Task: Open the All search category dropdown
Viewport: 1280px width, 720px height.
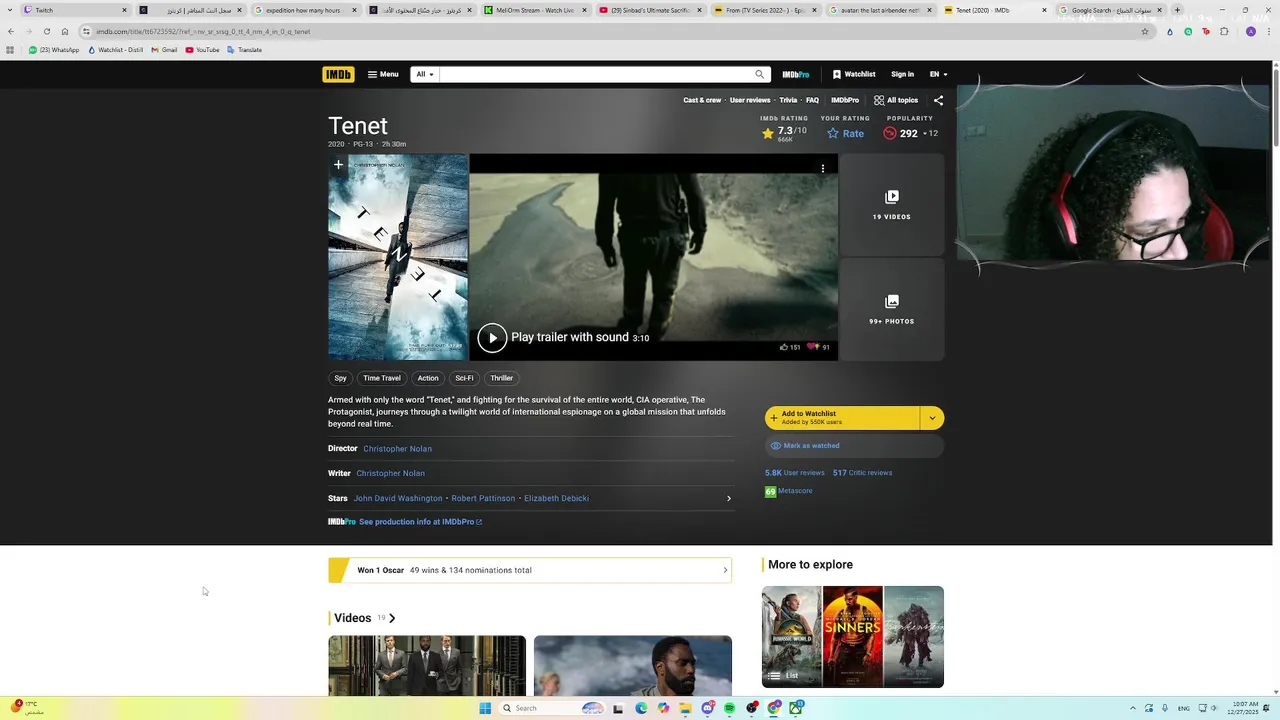Action: 425,74
